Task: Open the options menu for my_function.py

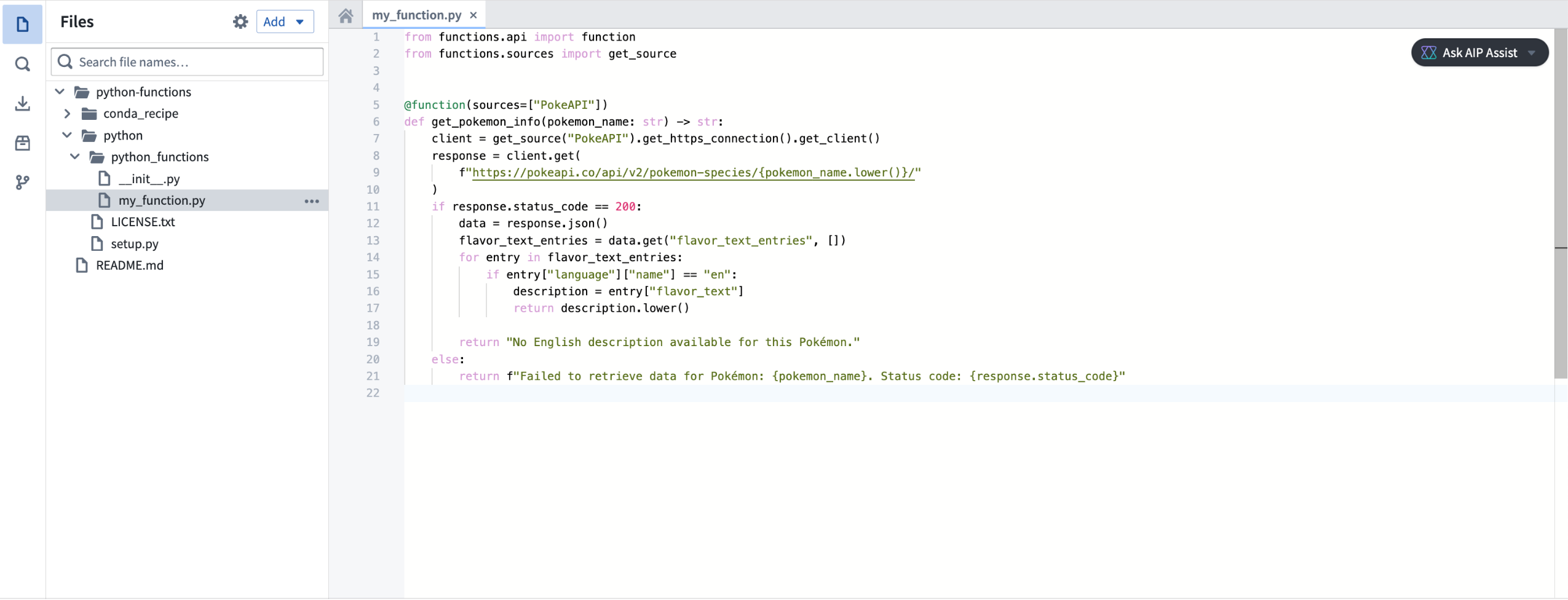Action: pyautogui.click(x=312, y=200)
